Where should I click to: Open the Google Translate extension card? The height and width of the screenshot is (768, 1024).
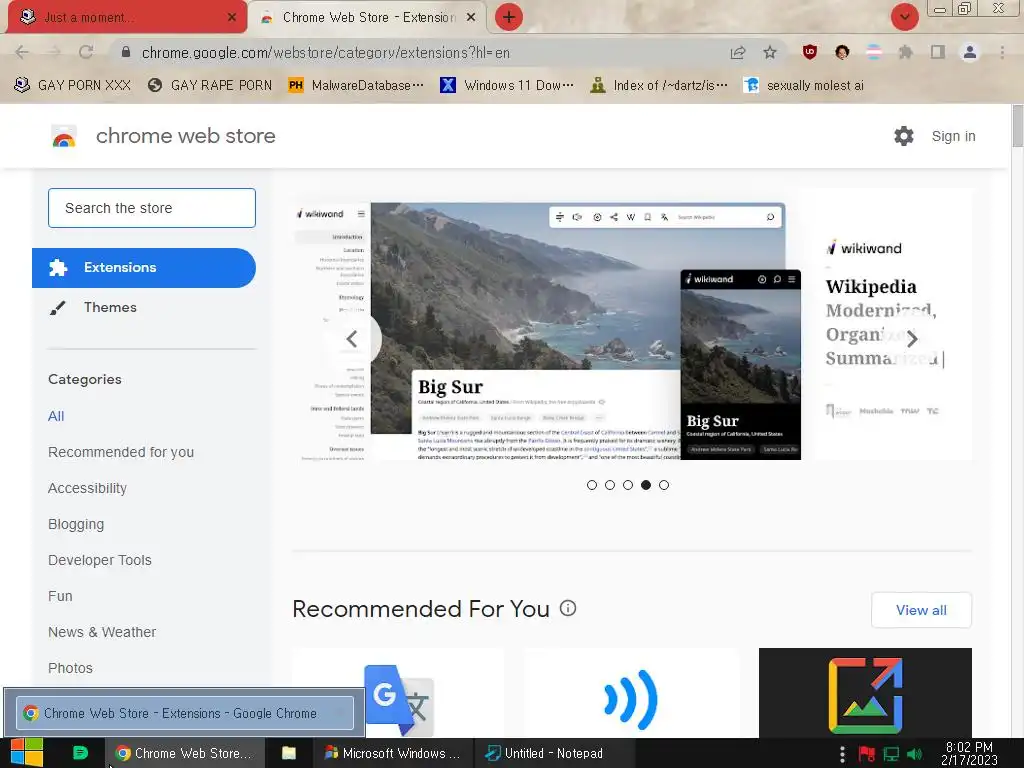pyautogui.click(x=398, y=693)
